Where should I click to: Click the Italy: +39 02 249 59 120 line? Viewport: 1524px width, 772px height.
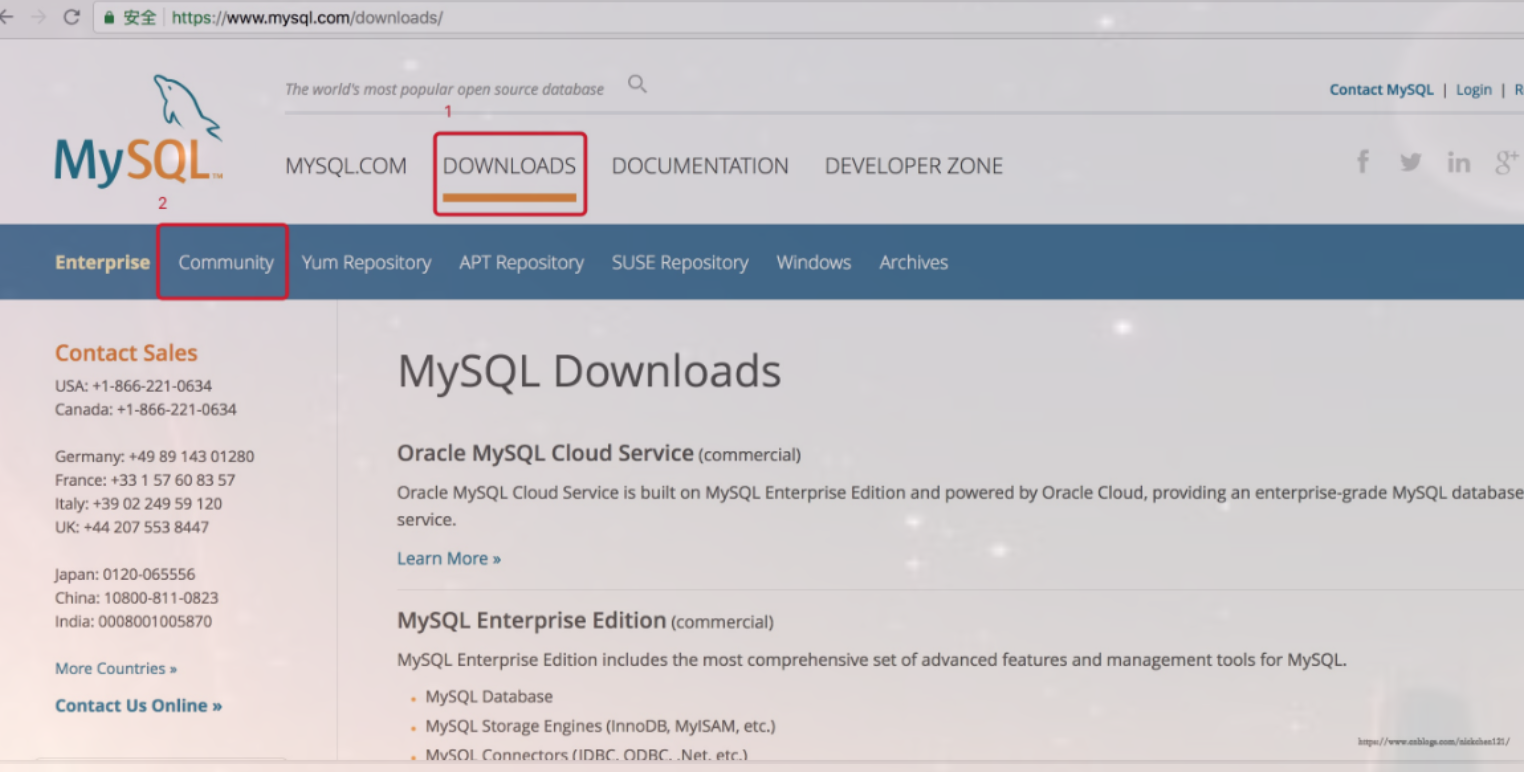tap(139, 503)
